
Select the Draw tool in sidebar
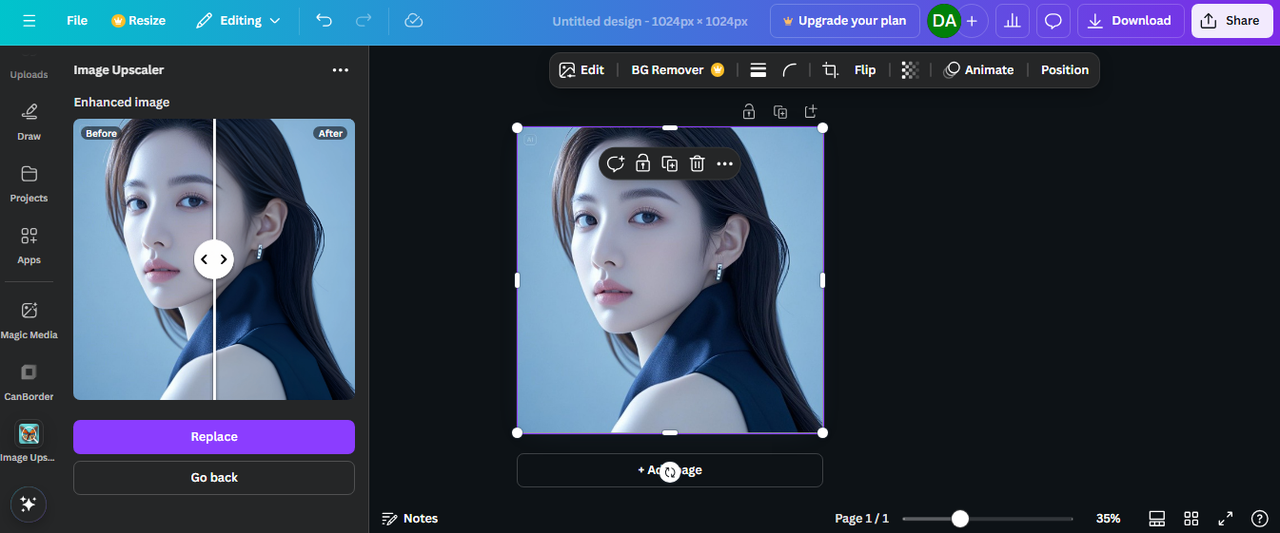point(29,122)
